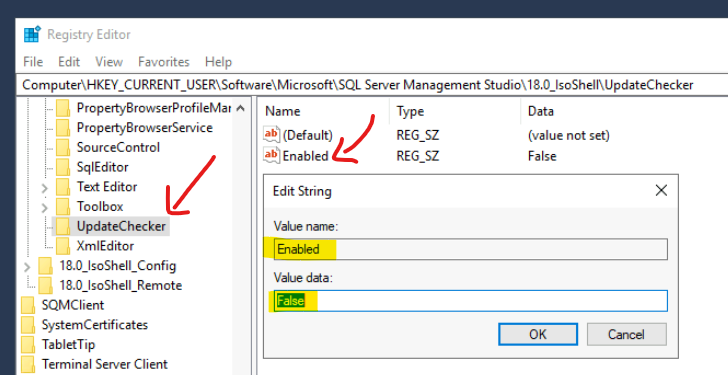
Task: Select the XmlEditor key
Action: [105, 246]
